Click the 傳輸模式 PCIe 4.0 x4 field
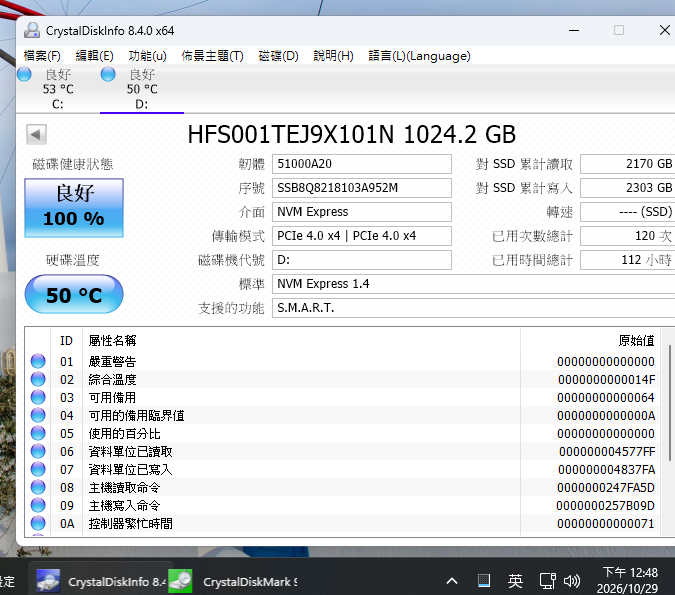The image size is (675, 595). coord(362,236)
